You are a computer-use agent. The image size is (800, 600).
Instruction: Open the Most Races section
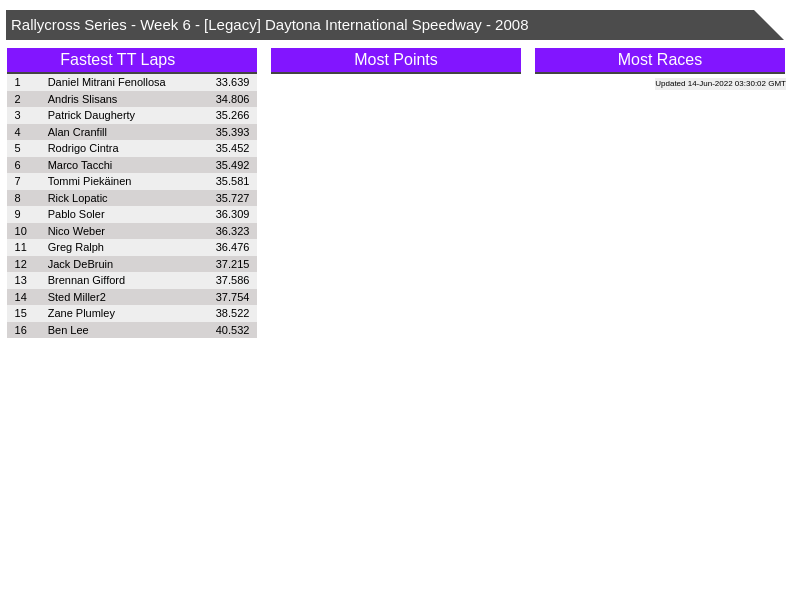pos(659,60)
